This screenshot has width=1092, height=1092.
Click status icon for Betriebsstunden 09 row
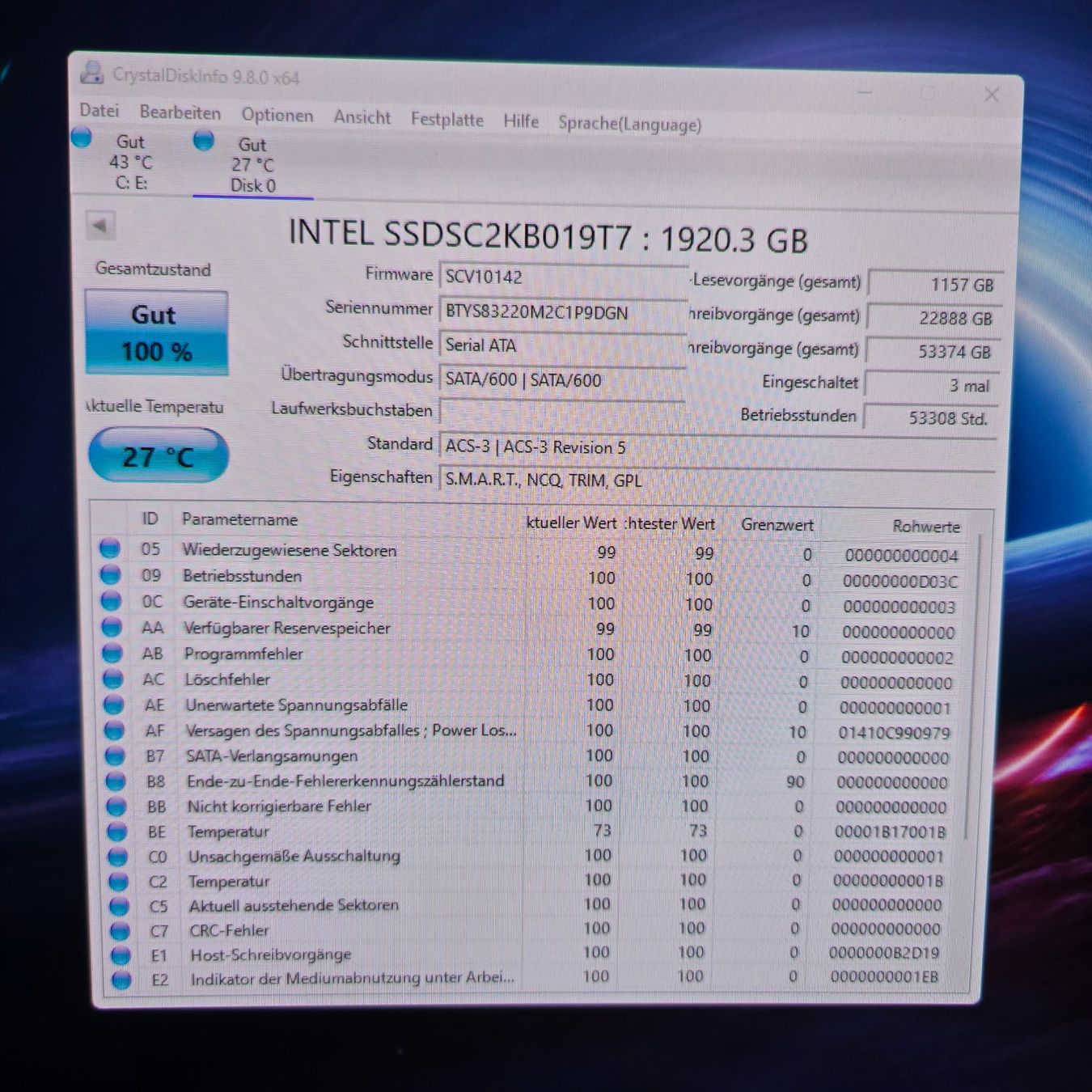111,574
